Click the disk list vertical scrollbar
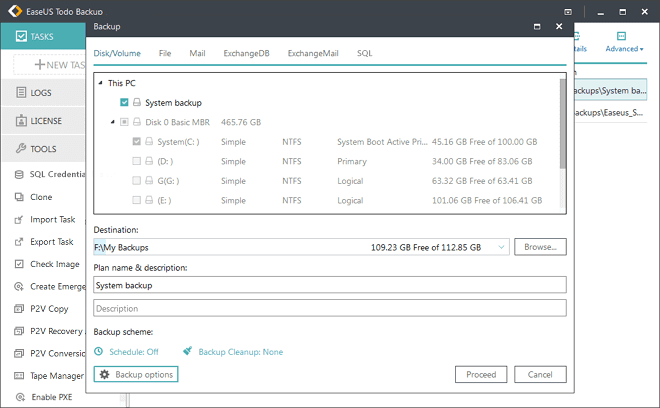The image size is (660, 408). click(x=562, y=125)
